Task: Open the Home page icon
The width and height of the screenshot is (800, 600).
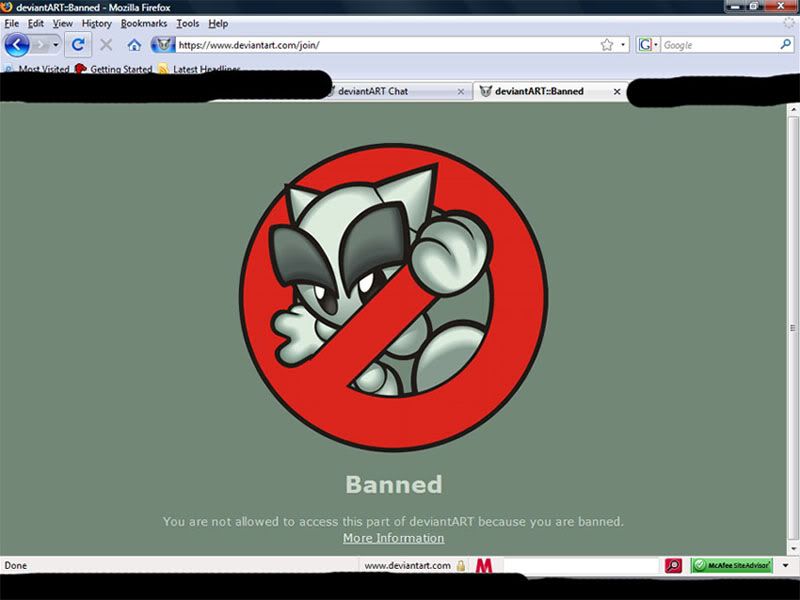Action: tap(134, 45)
